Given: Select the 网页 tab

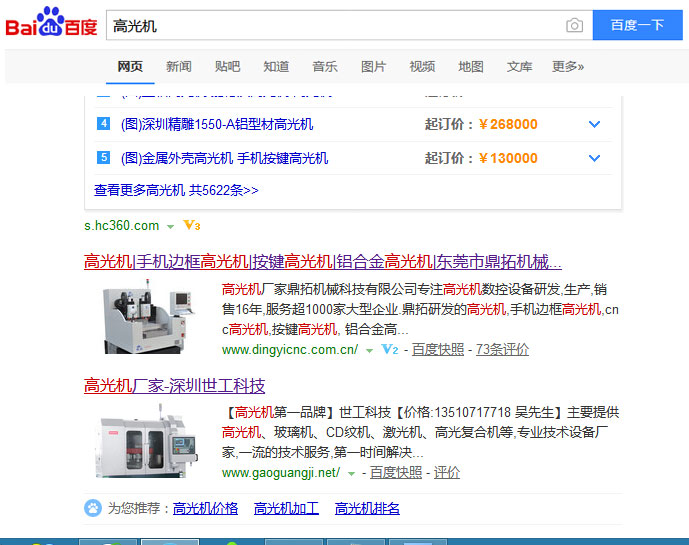Looking at the screenshot, I should (130, 66).
